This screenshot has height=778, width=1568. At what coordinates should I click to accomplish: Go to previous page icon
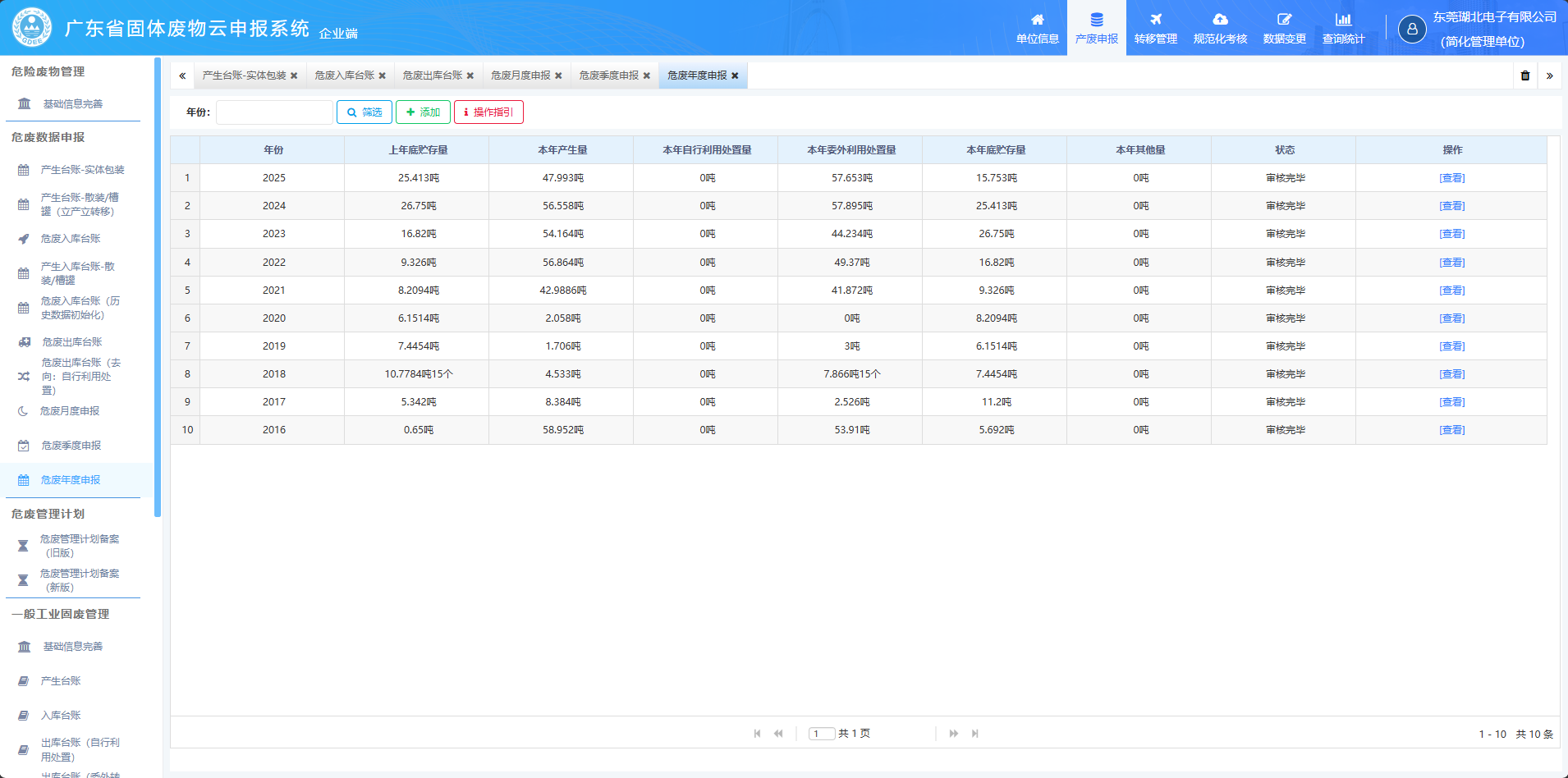[x=778, y=734]
